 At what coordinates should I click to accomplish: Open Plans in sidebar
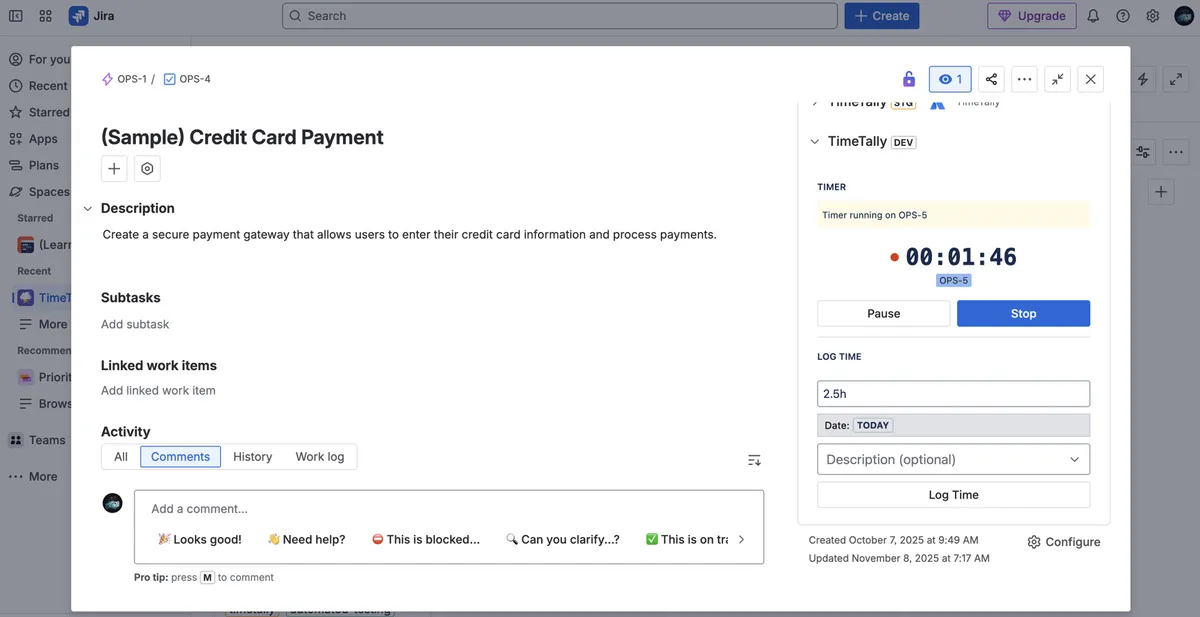[x=35, y=165]
